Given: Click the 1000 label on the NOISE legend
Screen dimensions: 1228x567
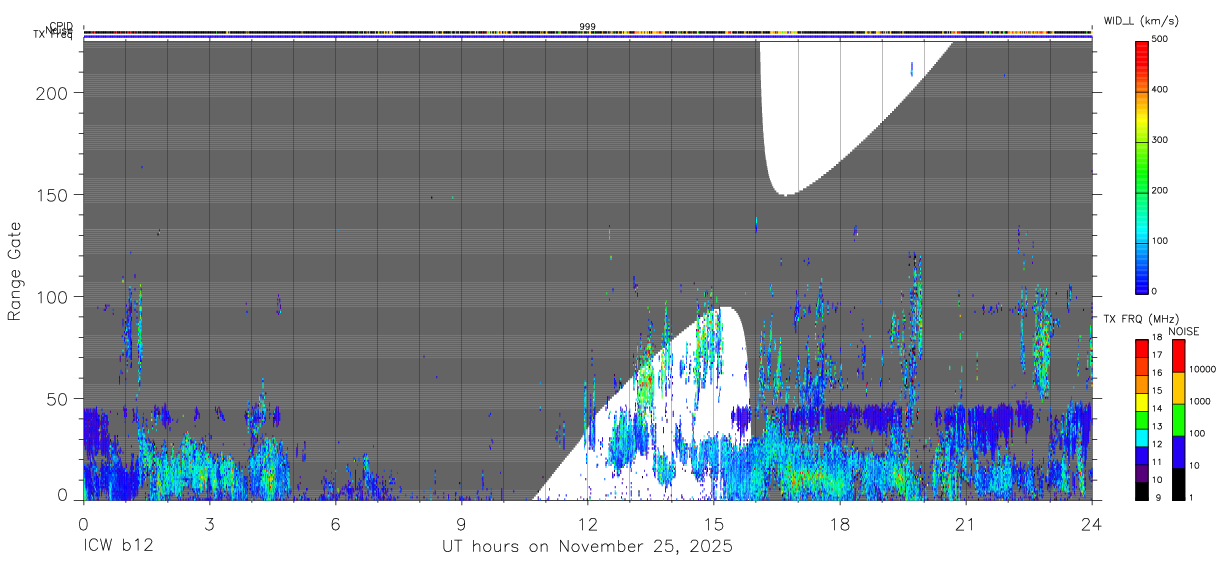Looking at the screenshot, I should coord(1201,401).
